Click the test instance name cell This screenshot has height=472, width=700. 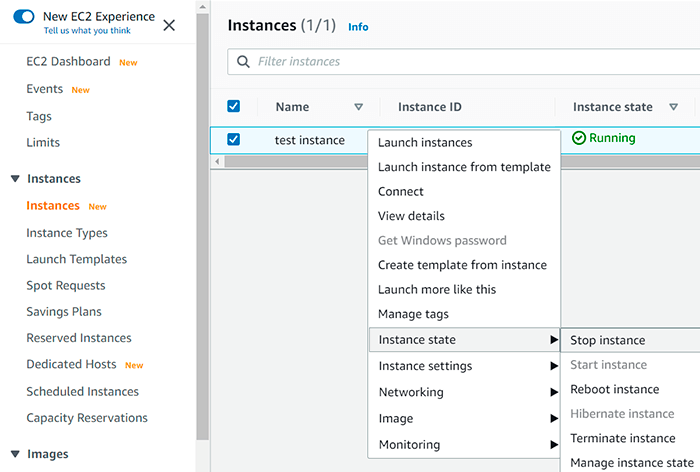pyautogui.click(x=309, y=140)
